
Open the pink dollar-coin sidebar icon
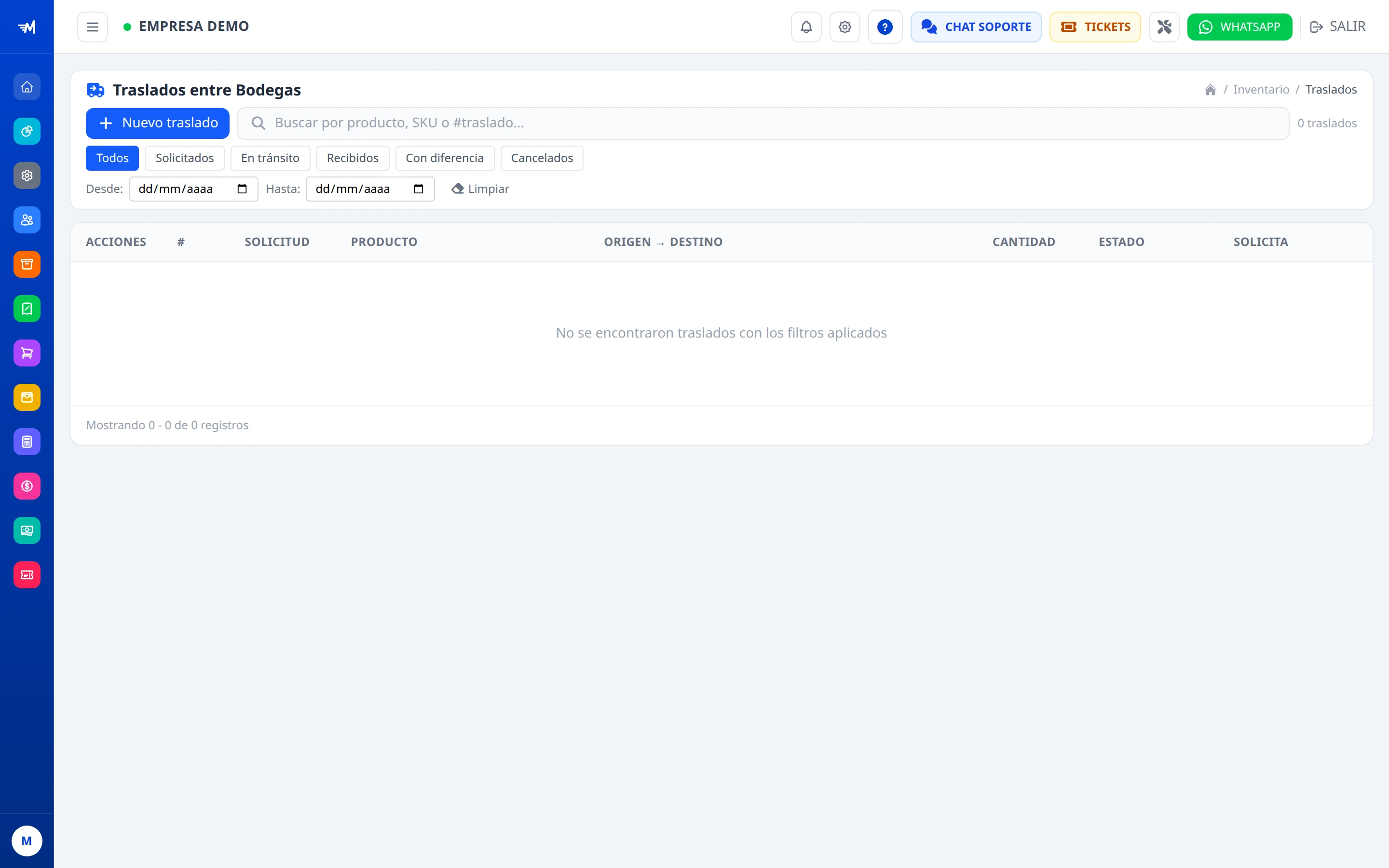[x=27, y=486]
